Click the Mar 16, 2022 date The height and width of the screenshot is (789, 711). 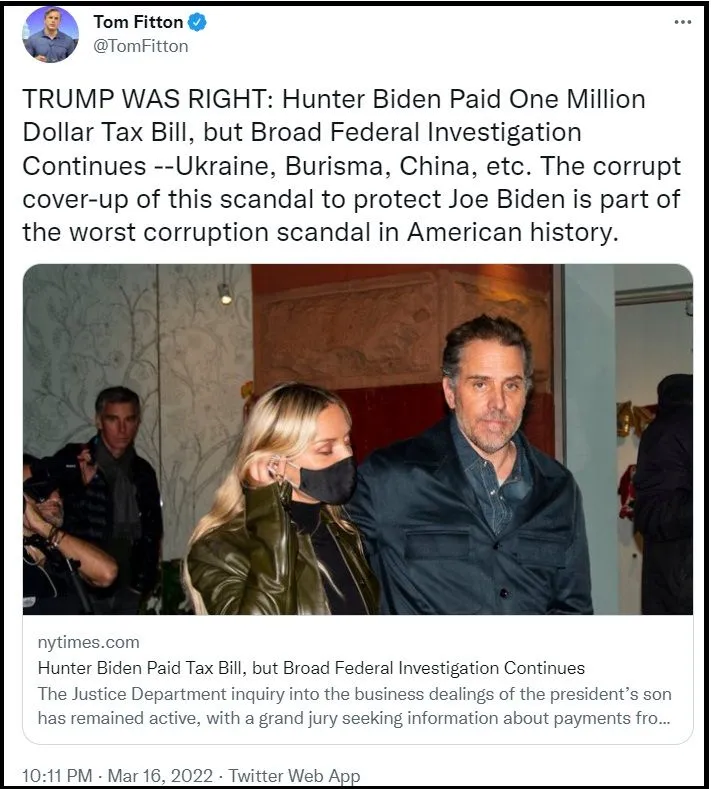[x=160, y=776]
